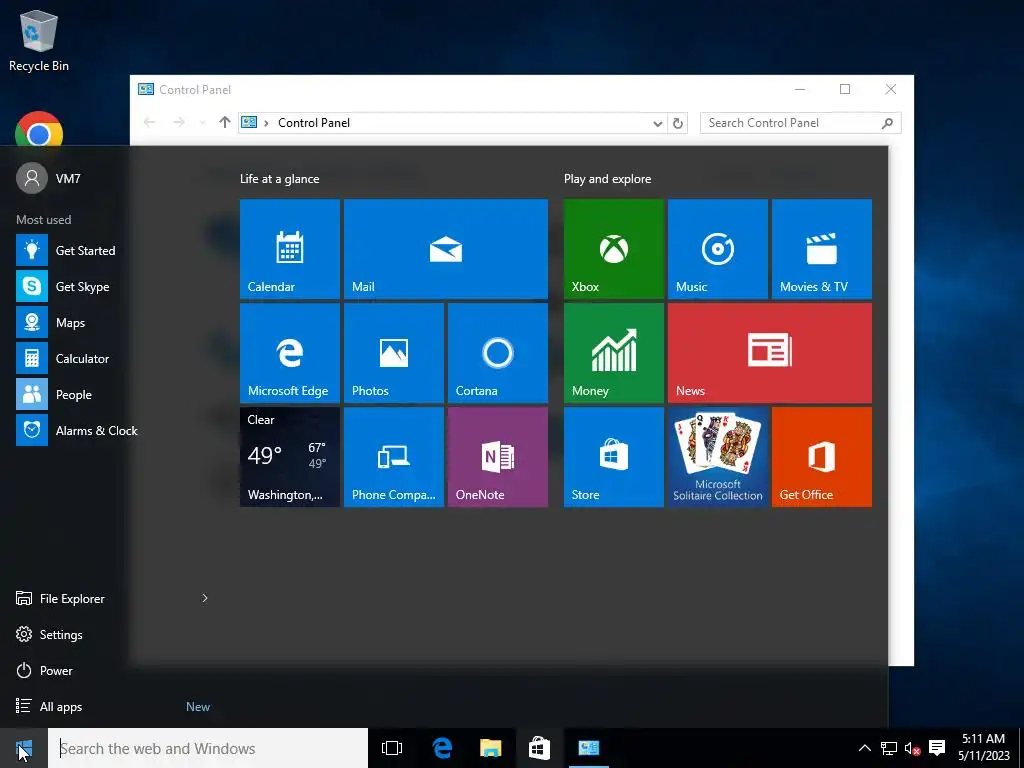Refresh the Control Panel window

[677, 123]
